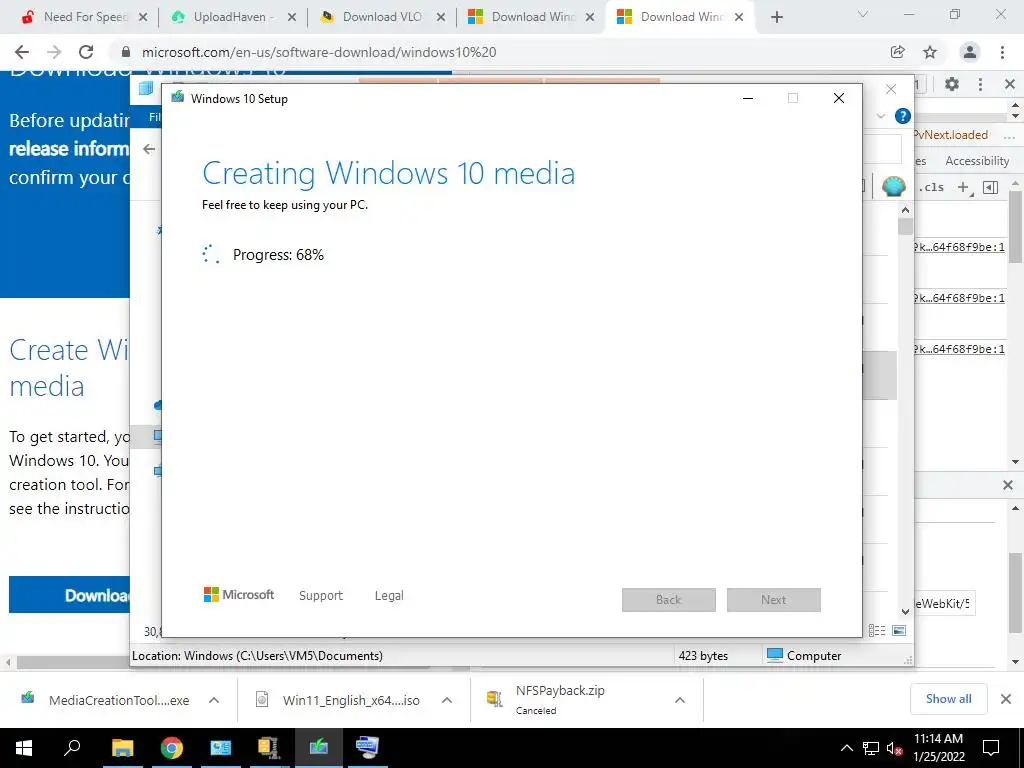Open the notification center icon
The image size is (1024, 768).
click(991, 748)
